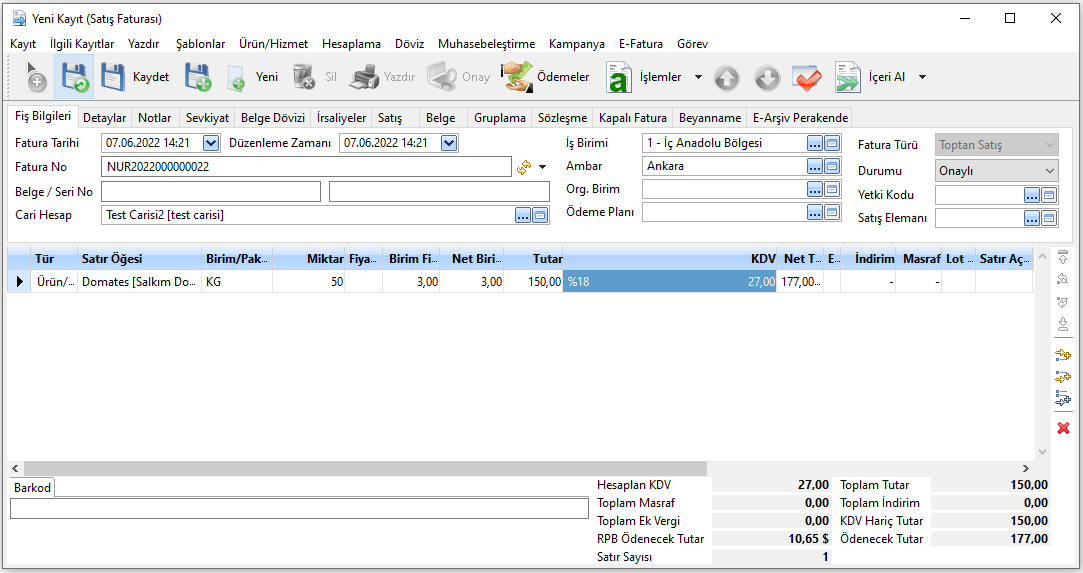Open the İlgili Kayıtlar menu

point(82,43)
